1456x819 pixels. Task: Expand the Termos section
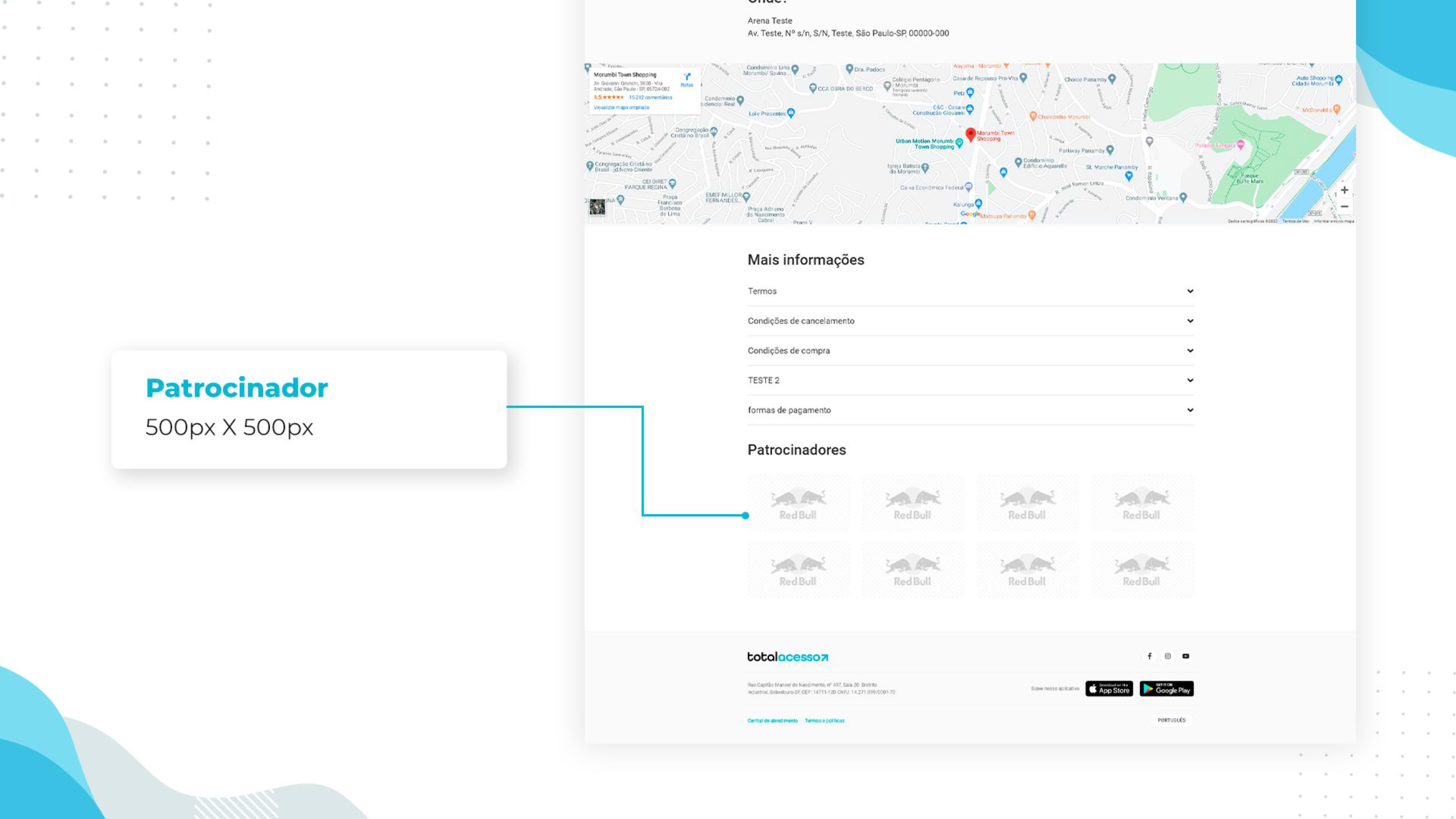point(971,291)
